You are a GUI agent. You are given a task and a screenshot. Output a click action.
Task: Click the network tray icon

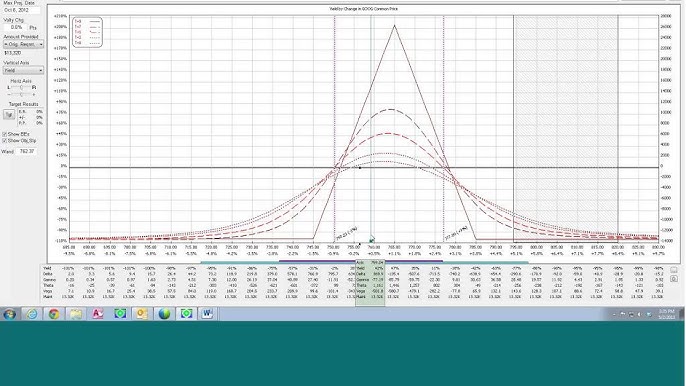631,314
